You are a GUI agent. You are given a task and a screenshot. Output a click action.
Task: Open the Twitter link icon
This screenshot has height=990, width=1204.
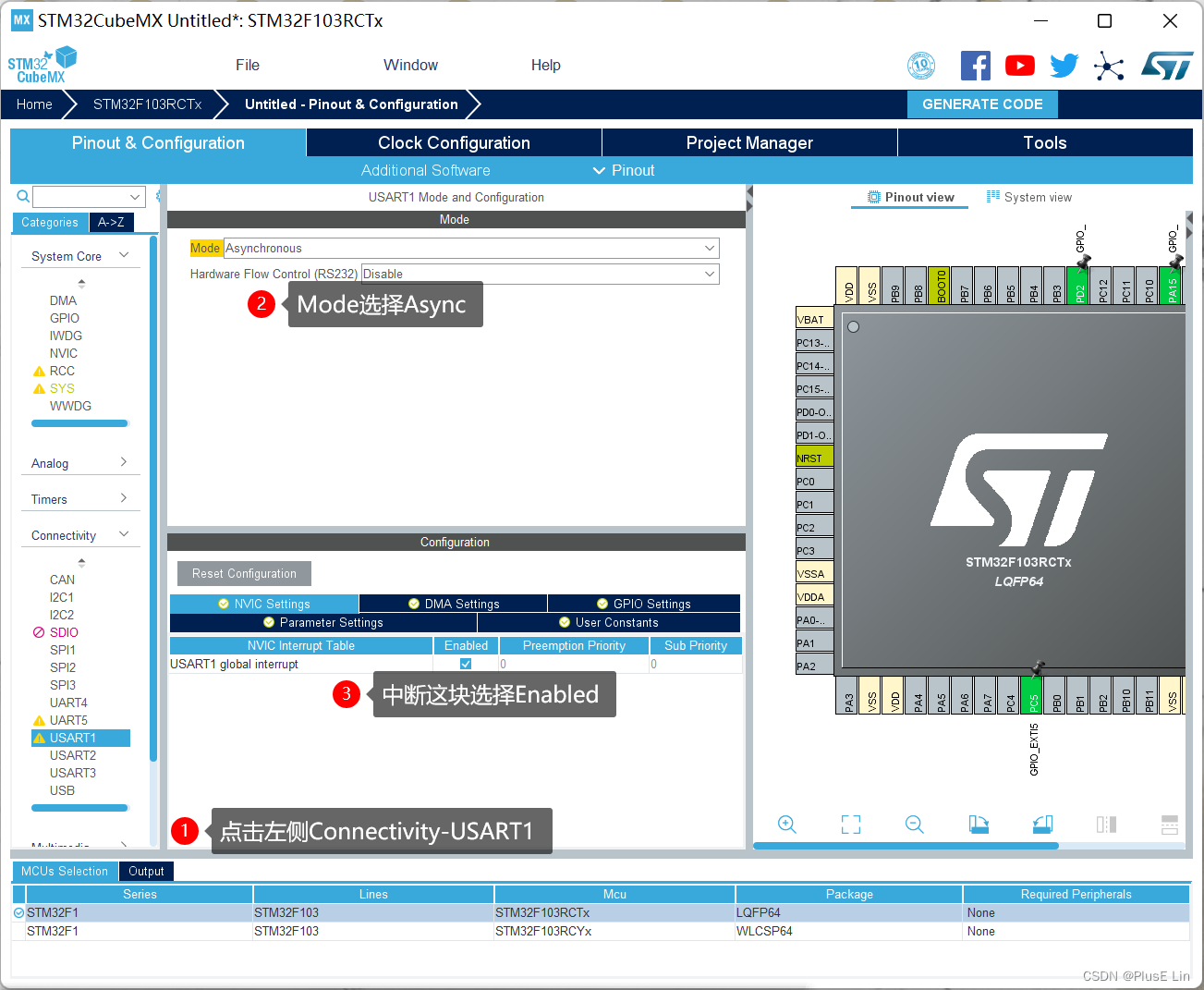[1064, 66]
